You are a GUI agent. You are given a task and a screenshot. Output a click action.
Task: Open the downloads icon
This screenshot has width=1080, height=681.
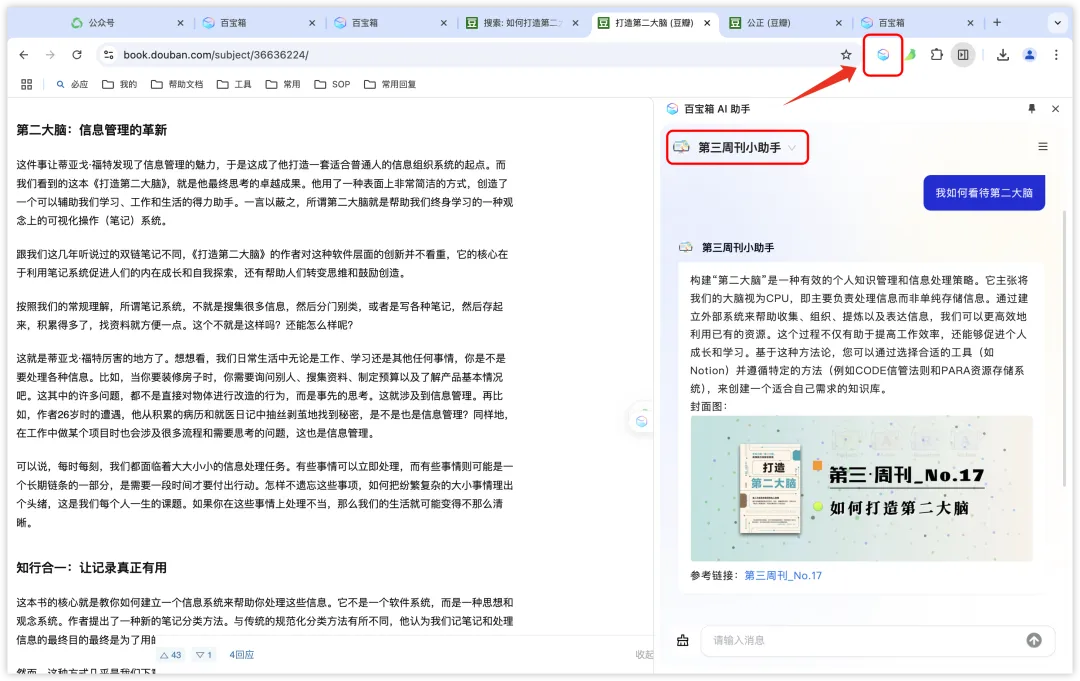[1003, 54]
